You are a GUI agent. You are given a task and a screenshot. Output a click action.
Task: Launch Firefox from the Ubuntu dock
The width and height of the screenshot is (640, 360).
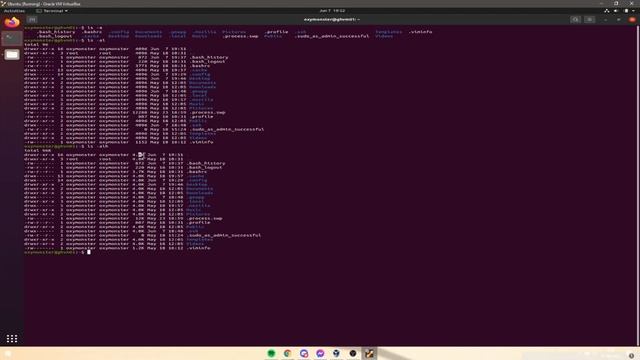[12, 22]
